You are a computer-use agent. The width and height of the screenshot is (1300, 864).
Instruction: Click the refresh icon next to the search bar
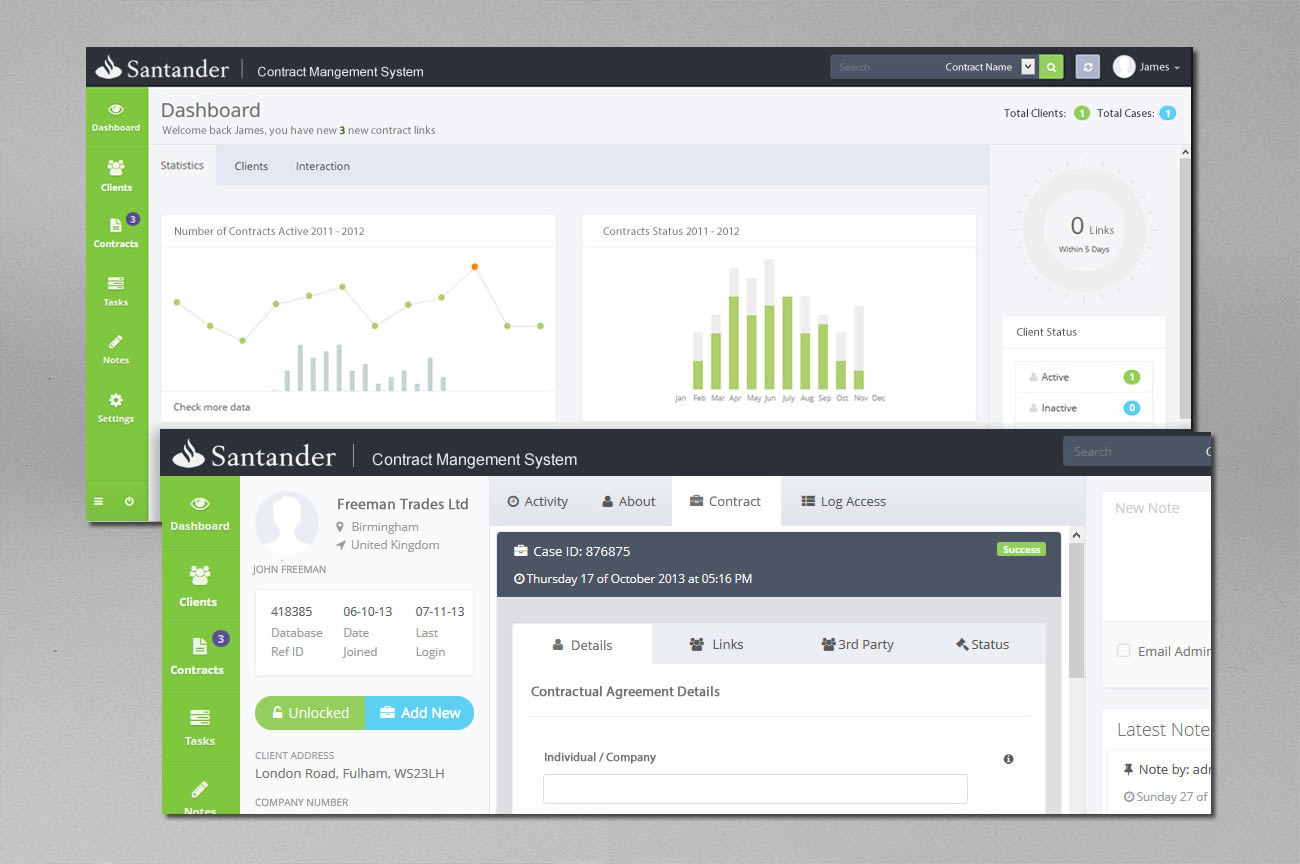click(x=1088, y=66)
